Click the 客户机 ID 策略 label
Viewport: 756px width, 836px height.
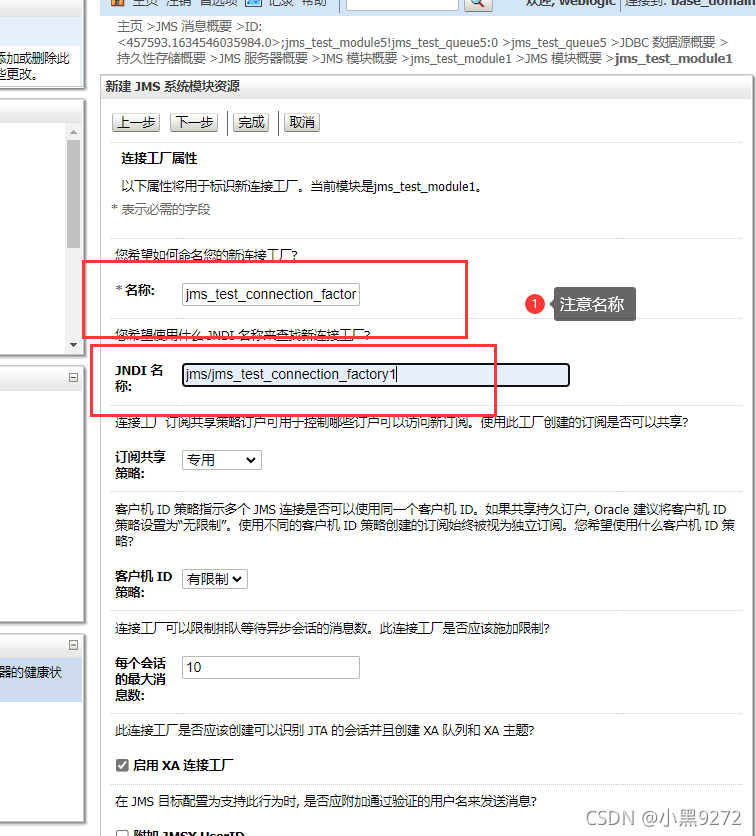click(x=143, y=584)
